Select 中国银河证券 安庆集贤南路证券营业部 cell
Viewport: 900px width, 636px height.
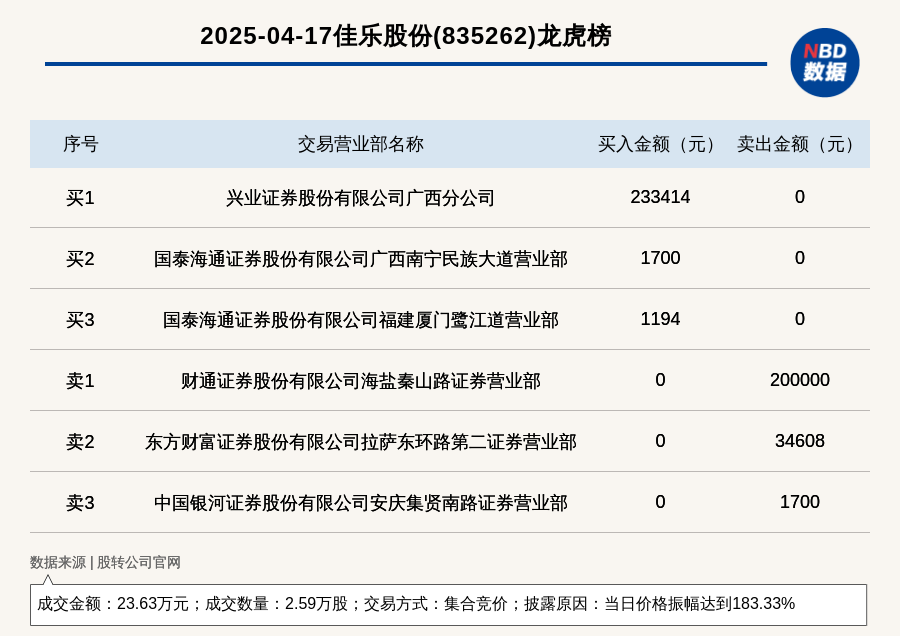[360, 502]
